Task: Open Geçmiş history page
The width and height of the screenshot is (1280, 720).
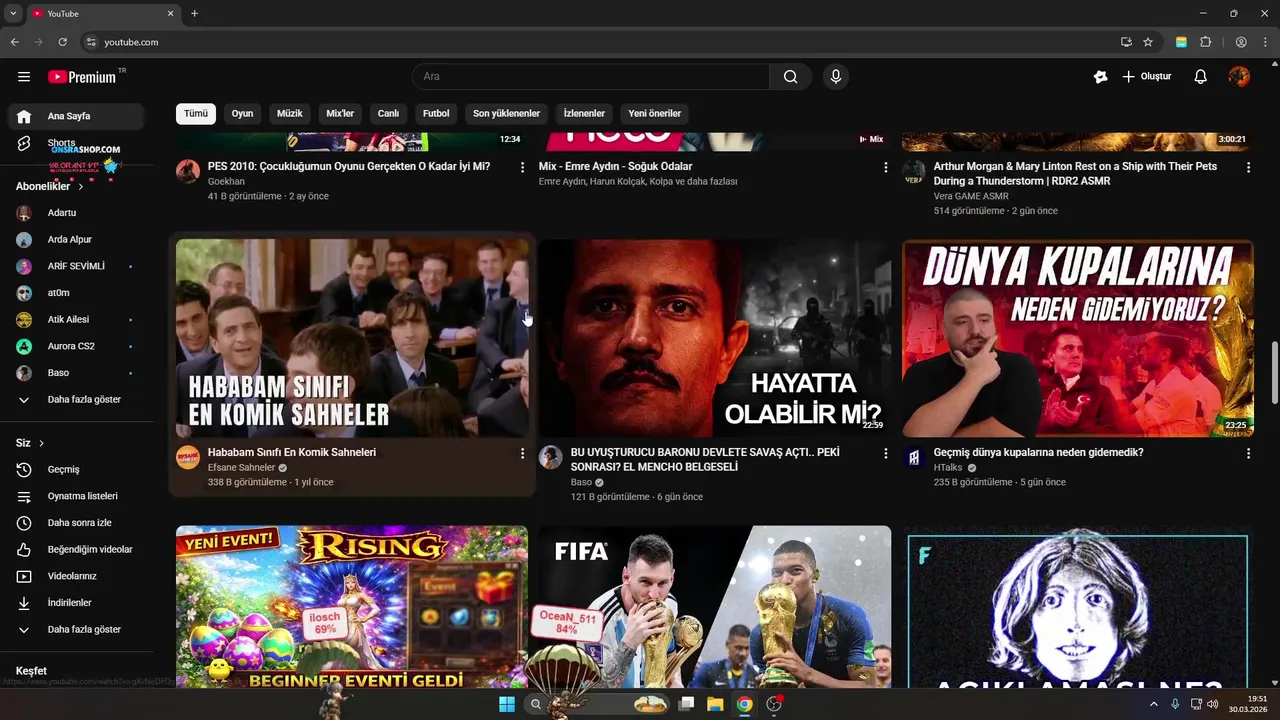Action: click(77, 469)
